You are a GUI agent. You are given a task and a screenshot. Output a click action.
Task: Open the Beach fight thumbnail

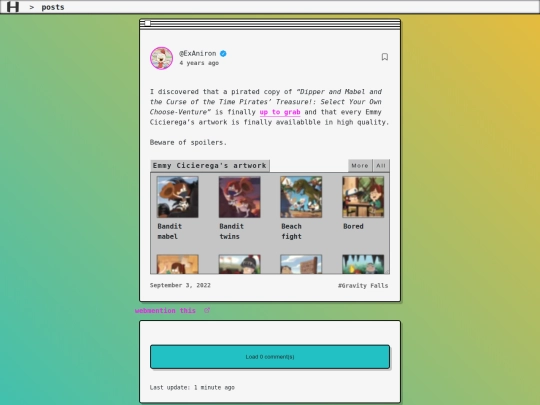coord(301,197)
